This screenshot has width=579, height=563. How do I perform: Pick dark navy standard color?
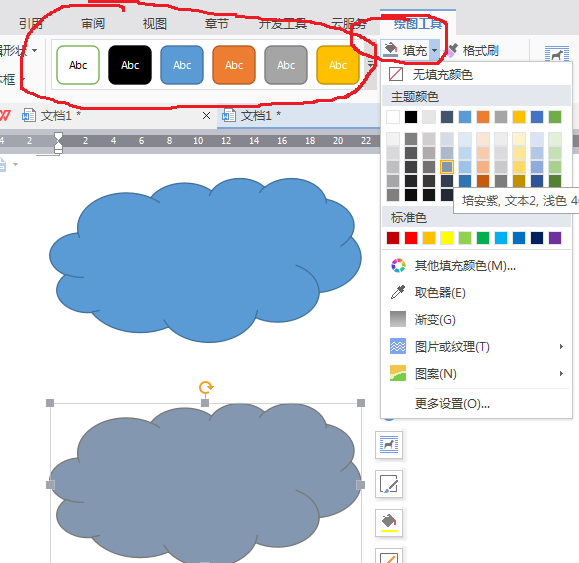click(537, 238)
